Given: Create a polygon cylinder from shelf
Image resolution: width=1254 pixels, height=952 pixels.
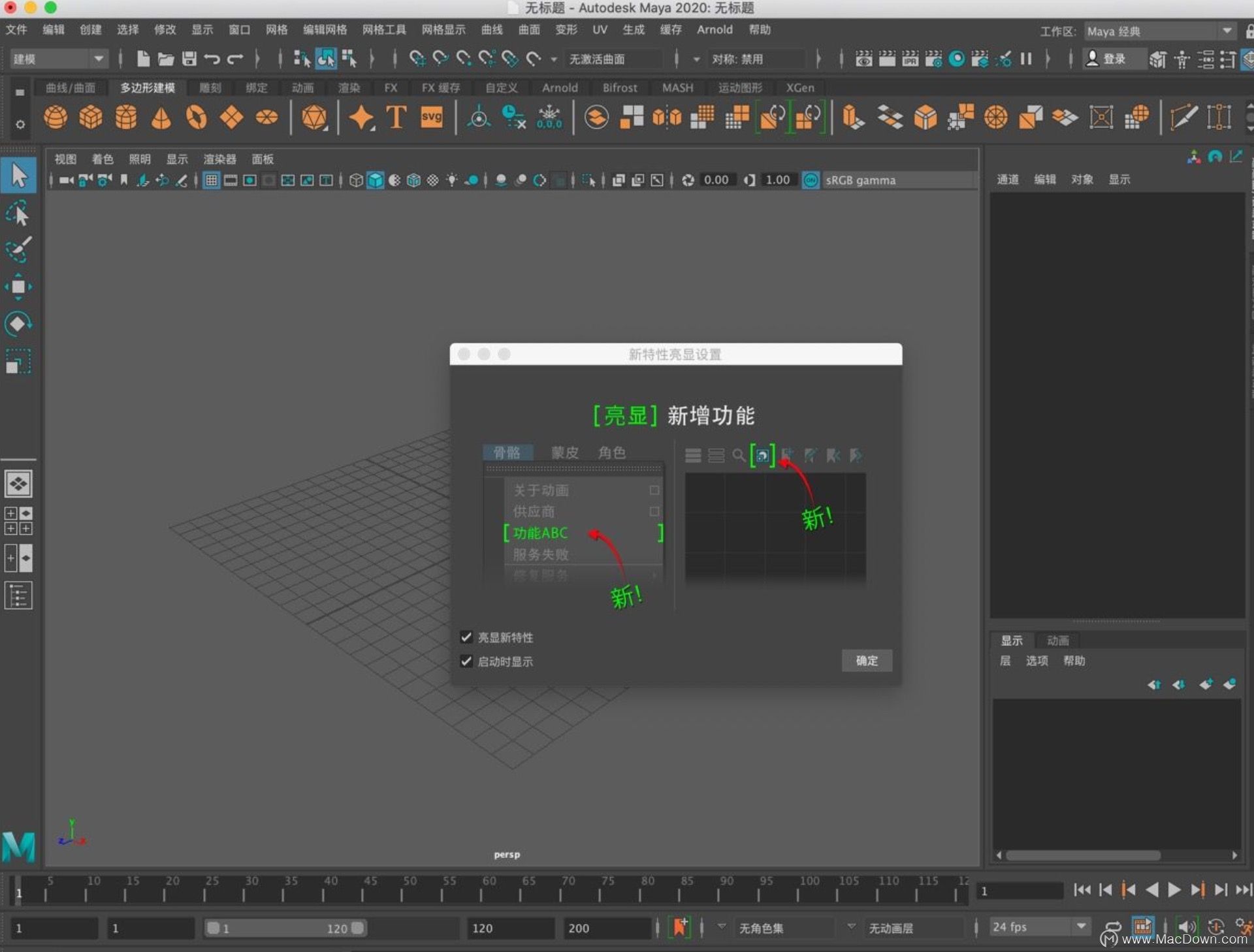Looking at the screenshot, I should tap(126, 118).
